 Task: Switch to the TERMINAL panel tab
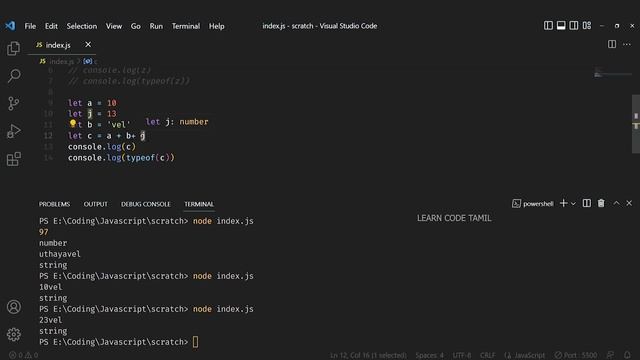(199, 204)
